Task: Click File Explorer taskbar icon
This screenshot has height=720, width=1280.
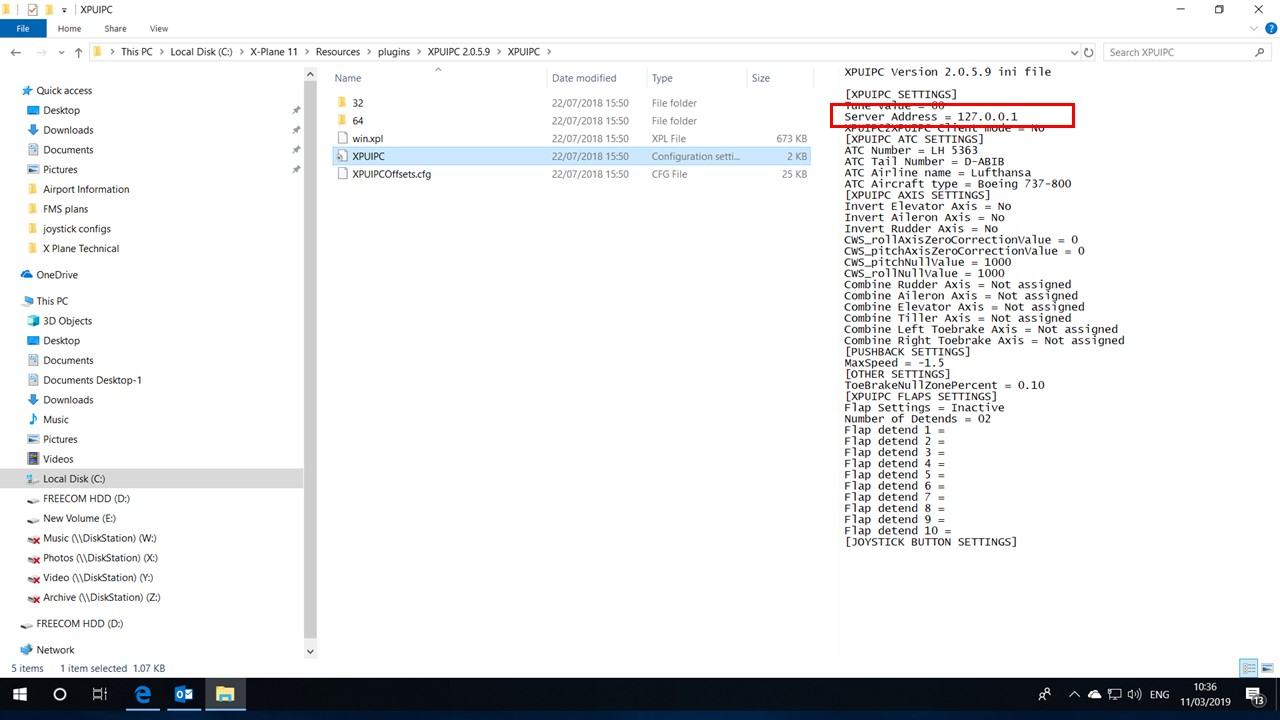Action: [x=225, y=694]
